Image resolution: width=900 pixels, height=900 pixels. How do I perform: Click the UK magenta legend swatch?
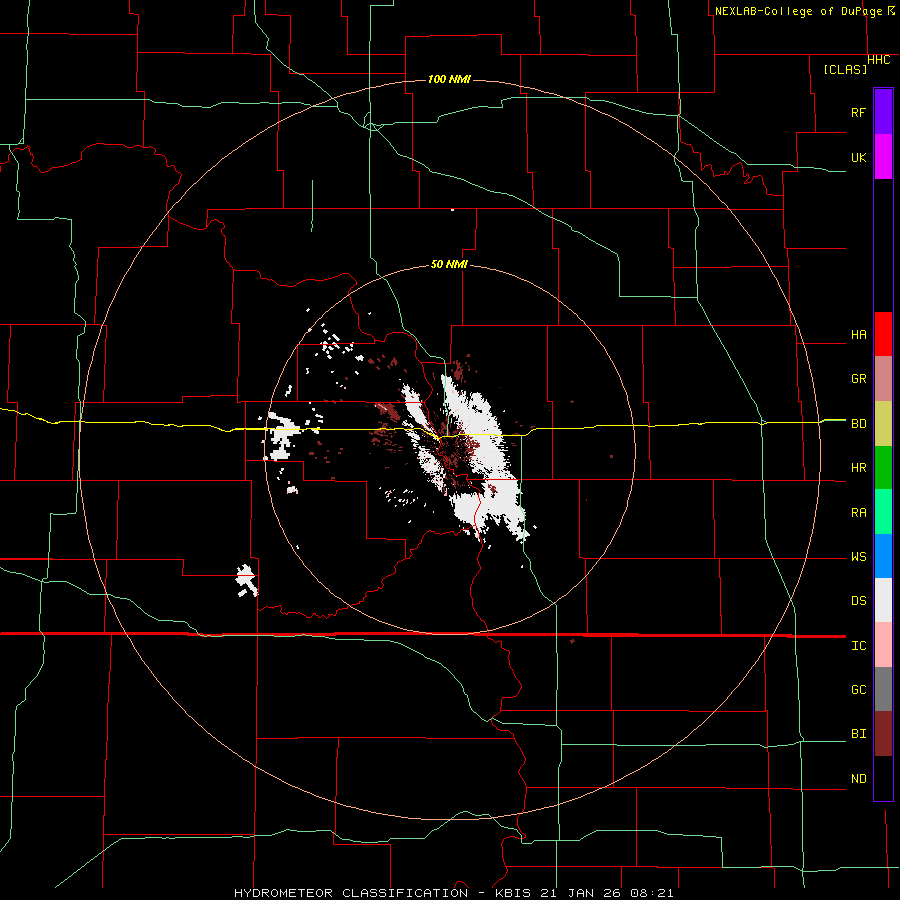tap(883, 157)
